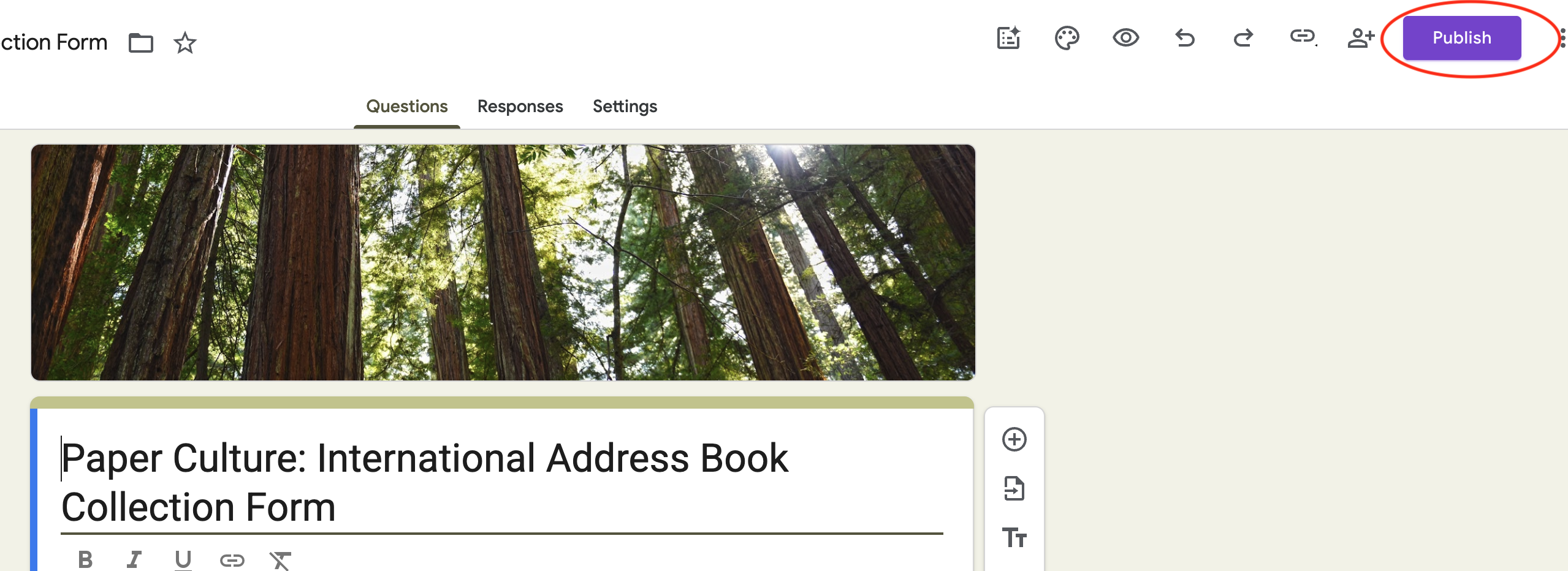Screen dimensions: 1568x571
Task: Select the Questions tab
Action: click(x=407, y=107)
